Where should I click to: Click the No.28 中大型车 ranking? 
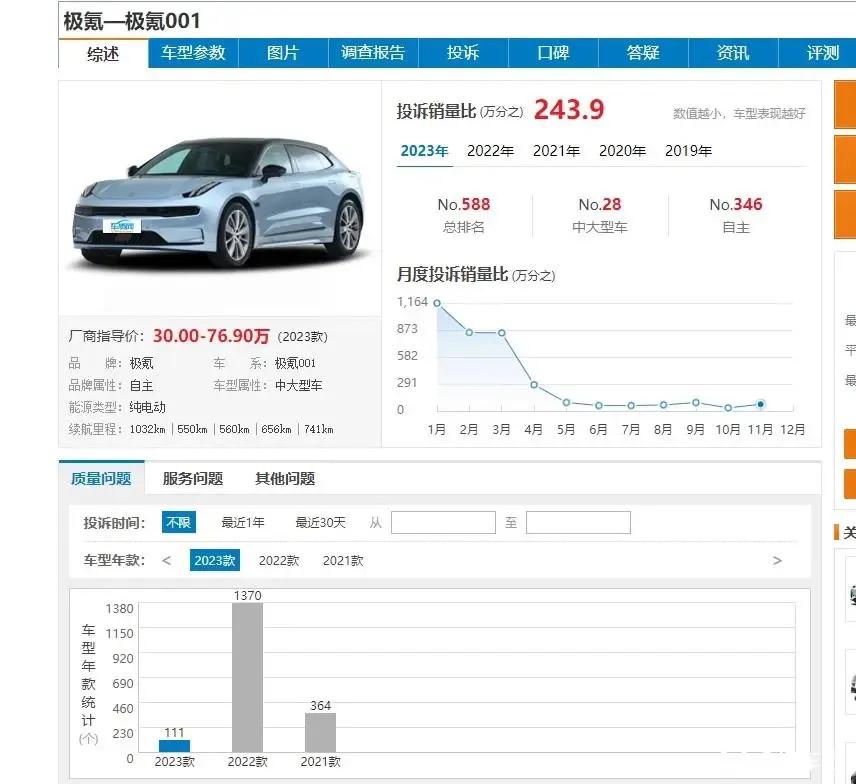click(x=600, y=215)
